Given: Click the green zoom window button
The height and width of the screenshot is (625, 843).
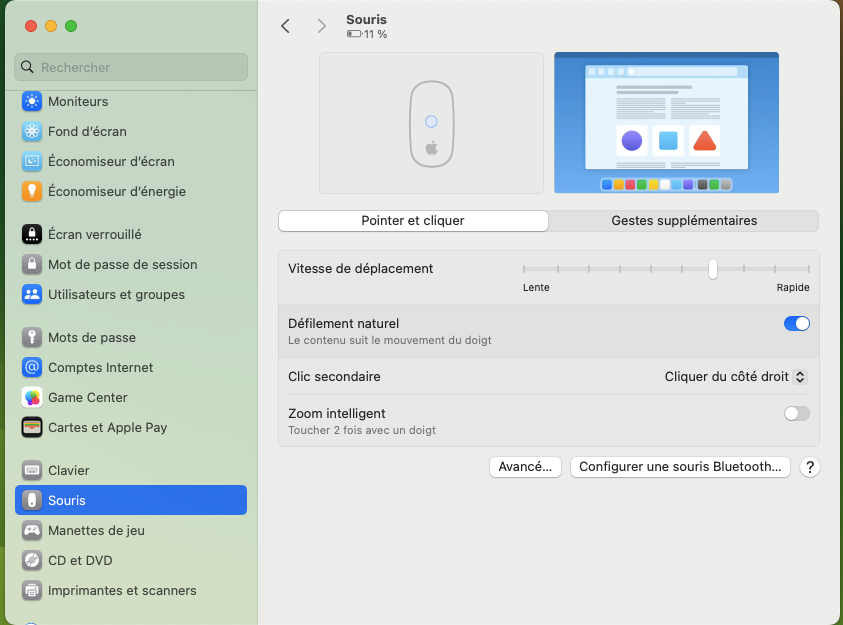Looking at the screenshot, I should point(71,26).
